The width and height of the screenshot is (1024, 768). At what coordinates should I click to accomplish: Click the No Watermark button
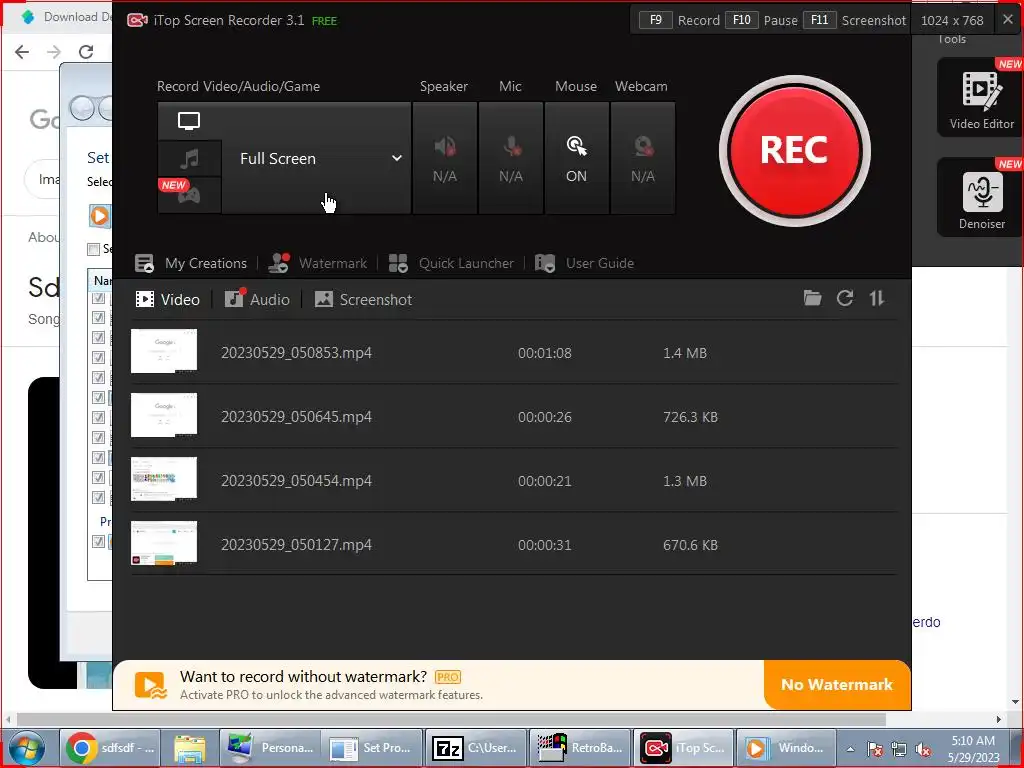[837, 684]
